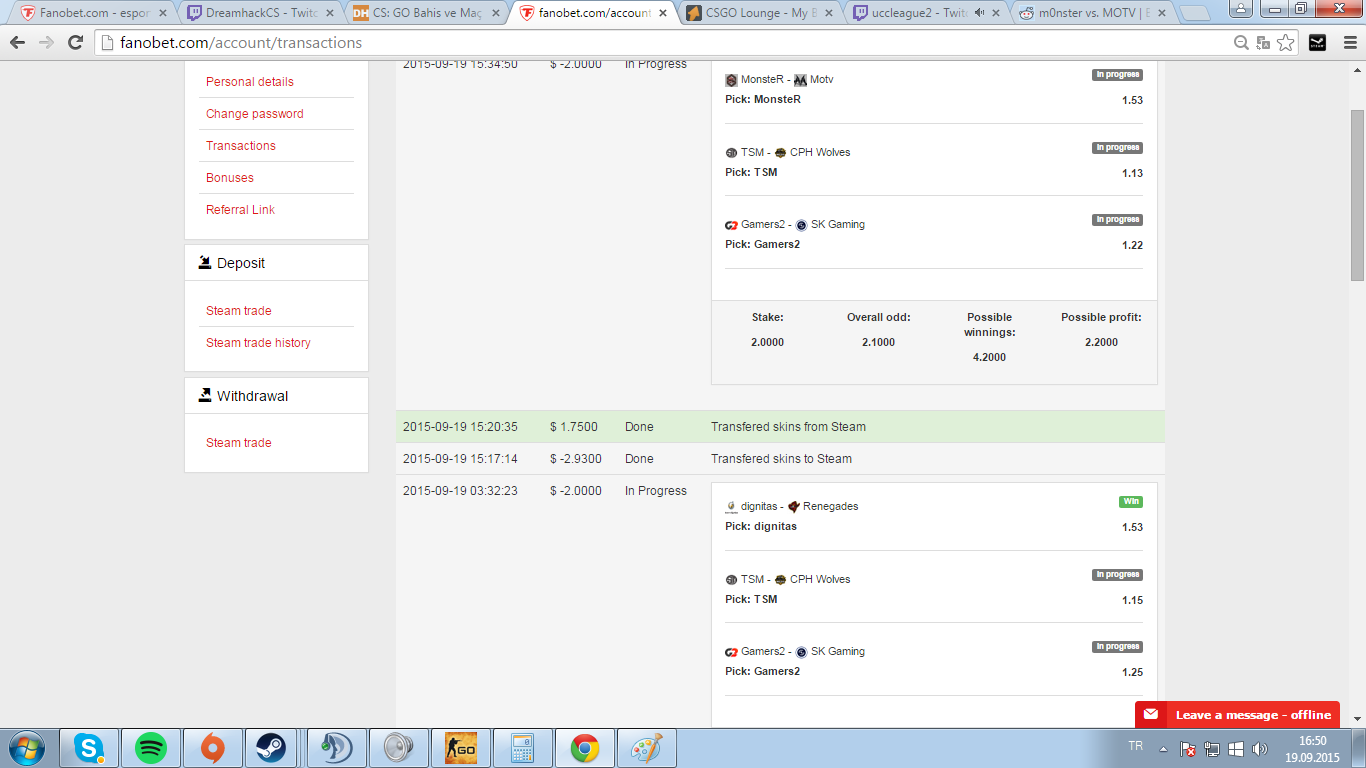Switch to the DreamhackCS Twitch tab
The height and width of the screenshot is (768, 1366).
(x=259, y=13)
